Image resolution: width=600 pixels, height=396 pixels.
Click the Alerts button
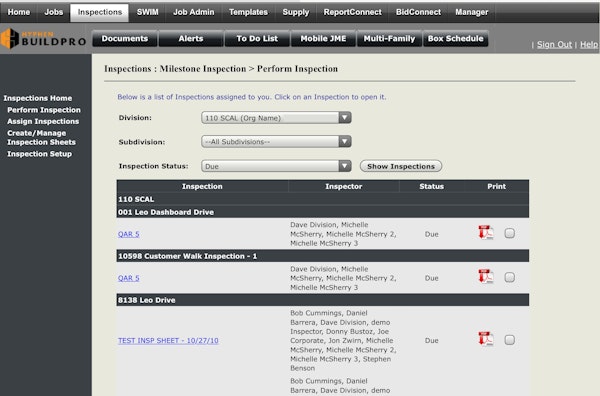(191, 39)
